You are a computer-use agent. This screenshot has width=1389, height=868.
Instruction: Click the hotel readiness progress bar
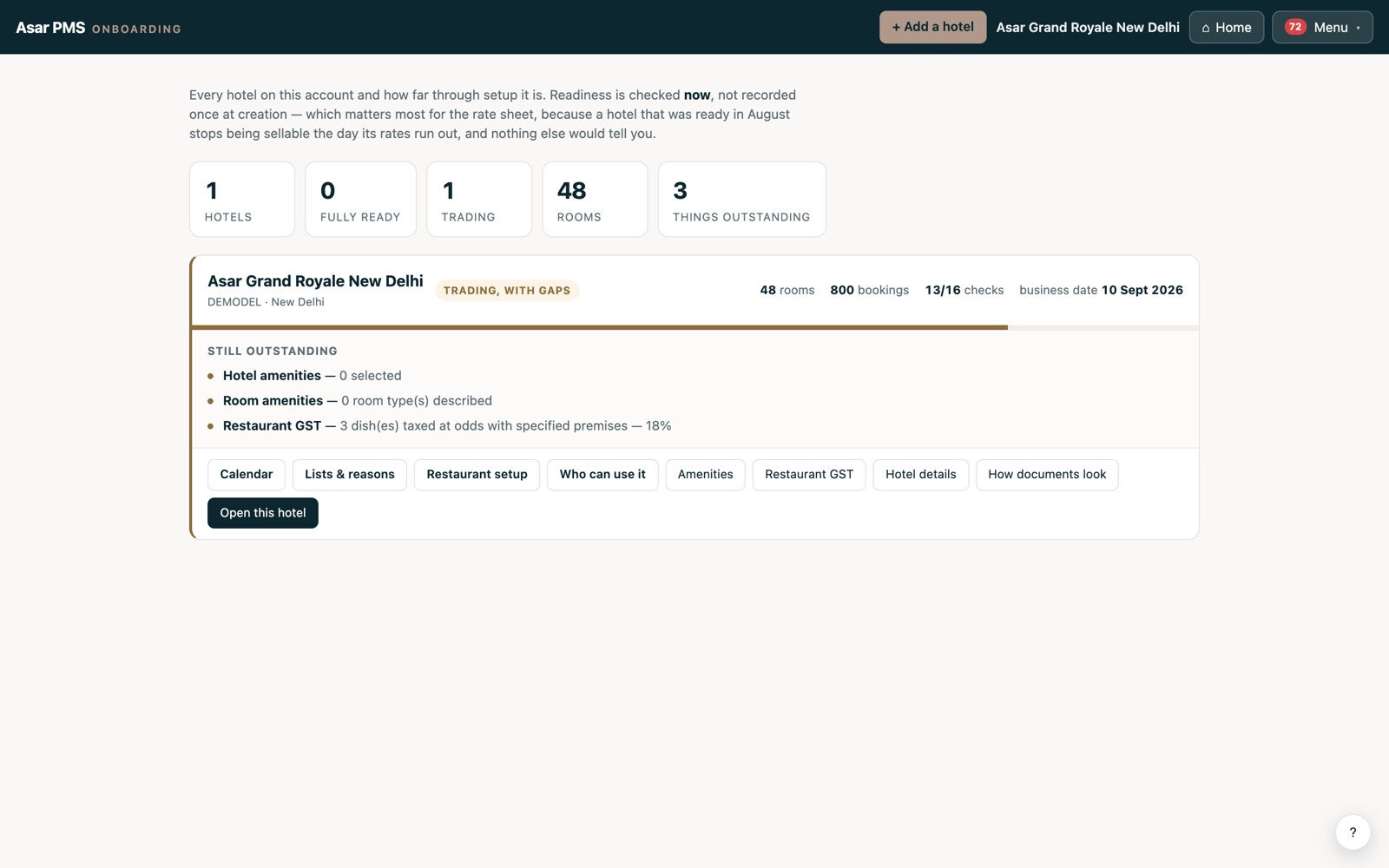694,327
